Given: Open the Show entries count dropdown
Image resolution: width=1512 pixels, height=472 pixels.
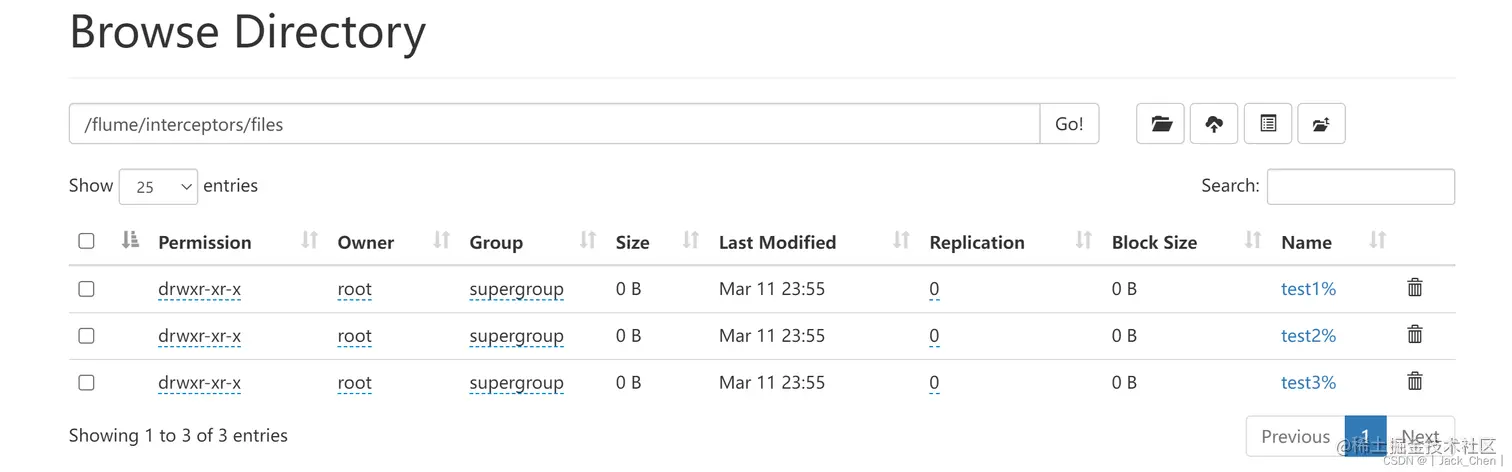Looking at the screenshot, I should [158, 187].
